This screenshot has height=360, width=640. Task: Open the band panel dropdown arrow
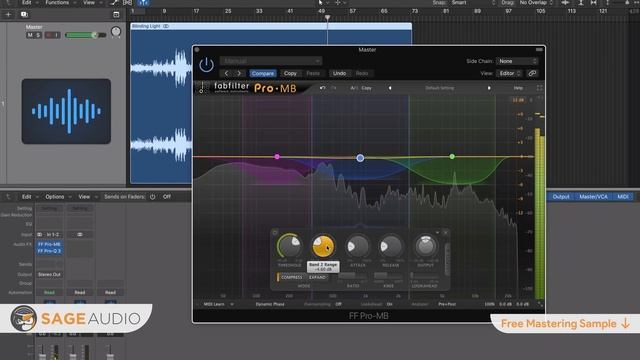[437, 233]
